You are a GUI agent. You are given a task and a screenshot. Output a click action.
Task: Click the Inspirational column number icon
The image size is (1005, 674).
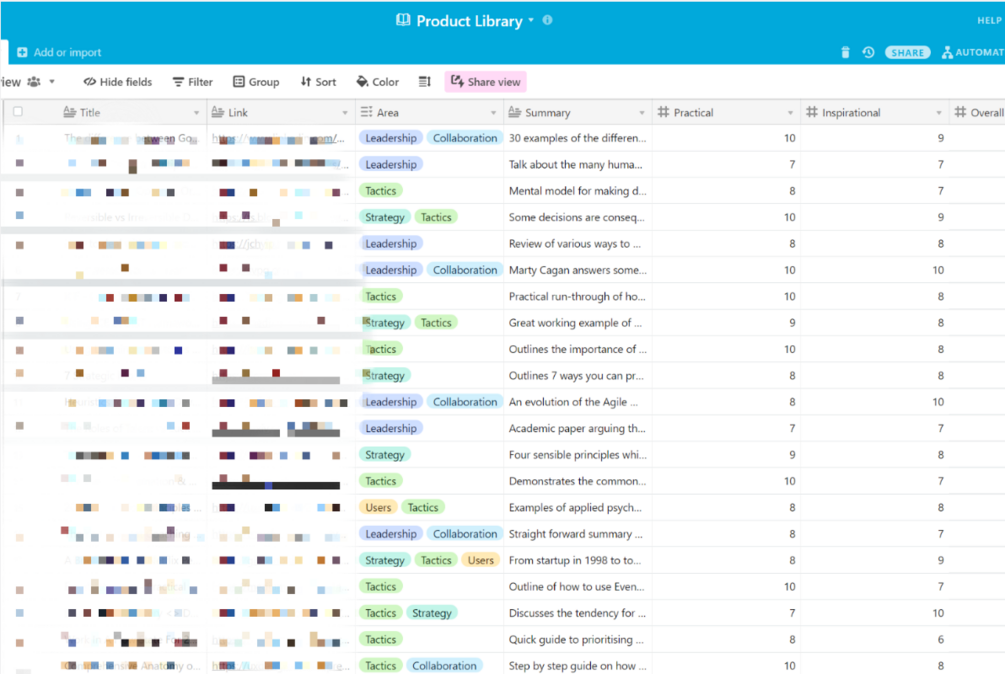click(811, 112)
